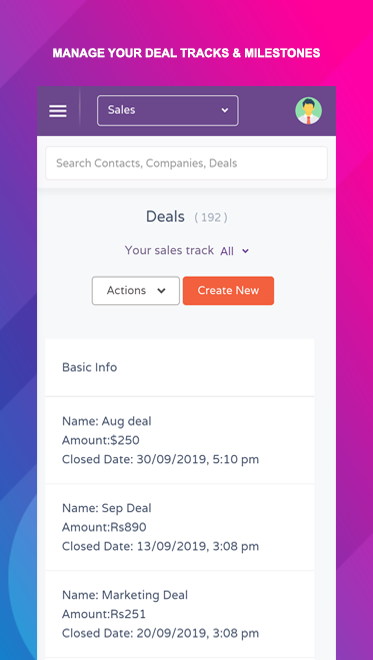Click the chevron next to All

[245, 251]
